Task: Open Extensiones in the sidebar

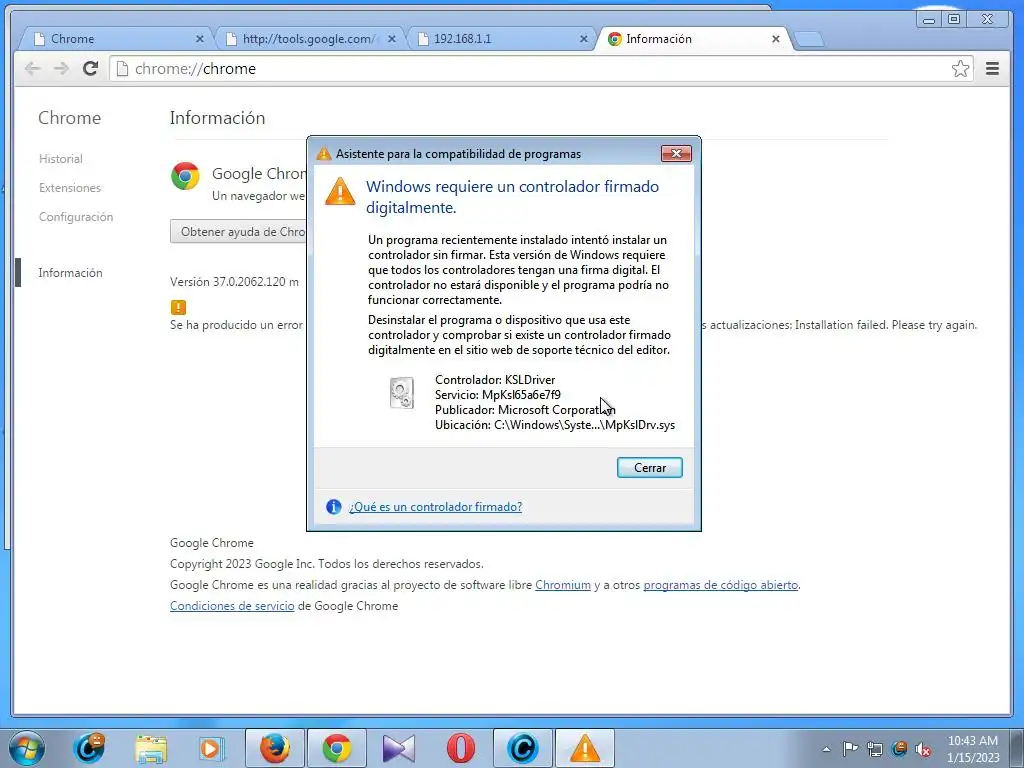Action: click(70, 188)
